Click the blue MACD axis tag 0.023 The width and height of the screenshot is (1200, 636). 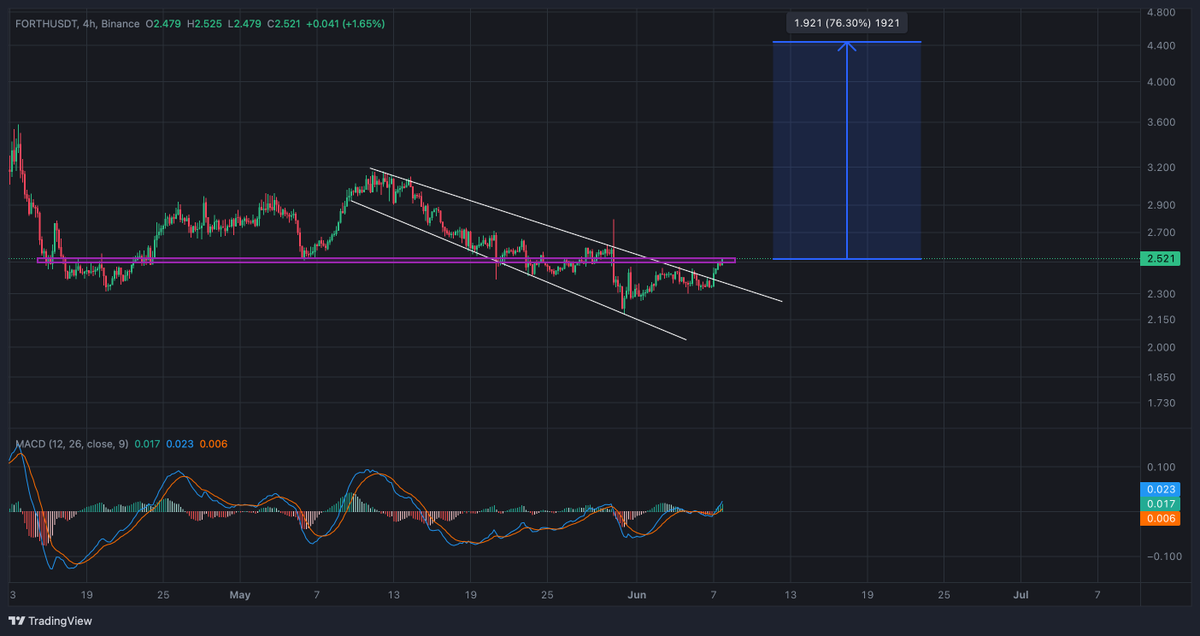pos(1160,490)
